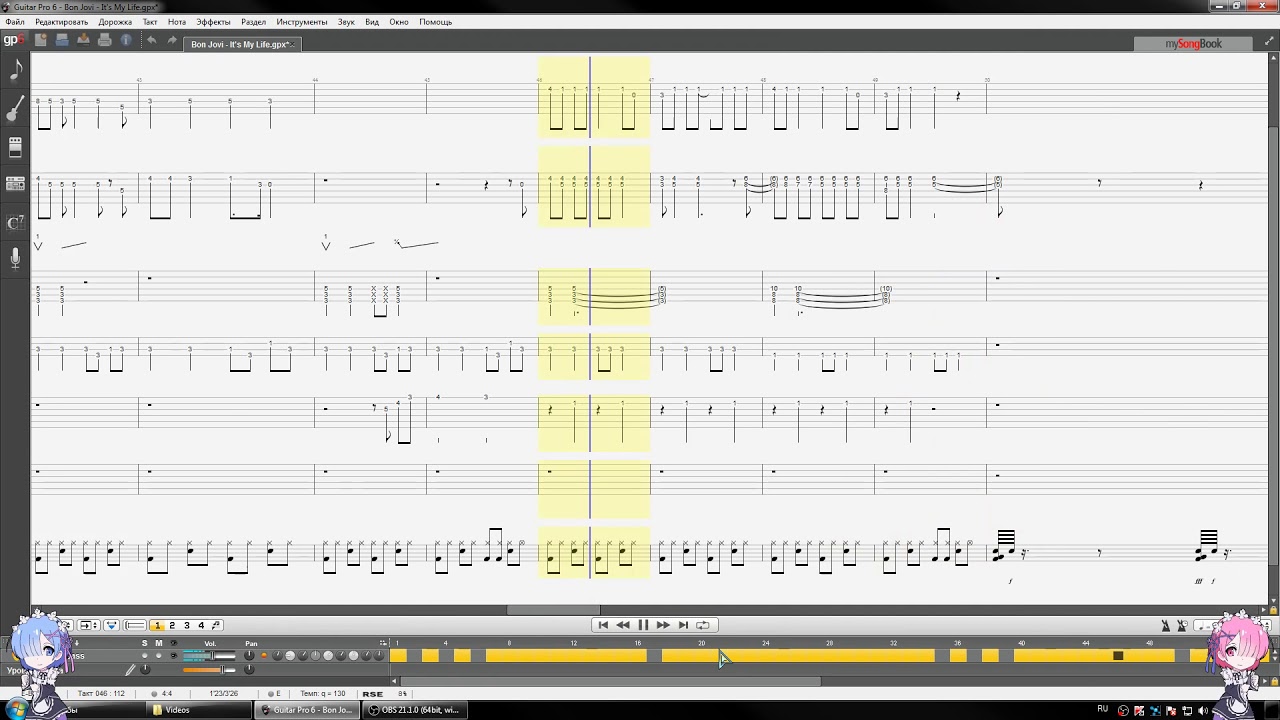Viewport: 1280px width, 720px height.
Task: Toggle the loop playback button
Action: point(703,625)
